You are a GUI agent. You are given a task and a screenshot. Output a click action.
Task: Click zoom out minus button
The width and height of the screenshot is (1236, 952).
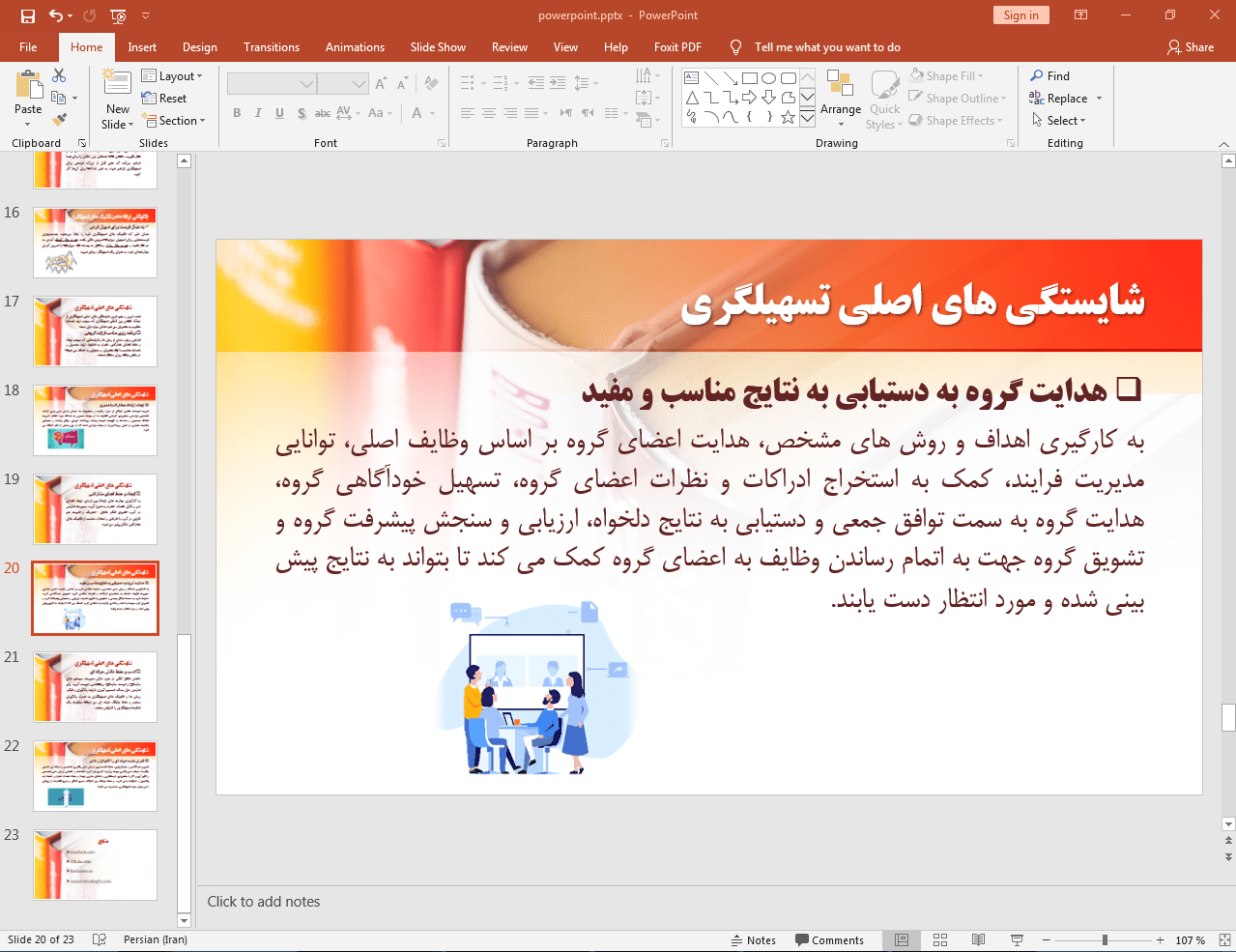click(1046, 940)
